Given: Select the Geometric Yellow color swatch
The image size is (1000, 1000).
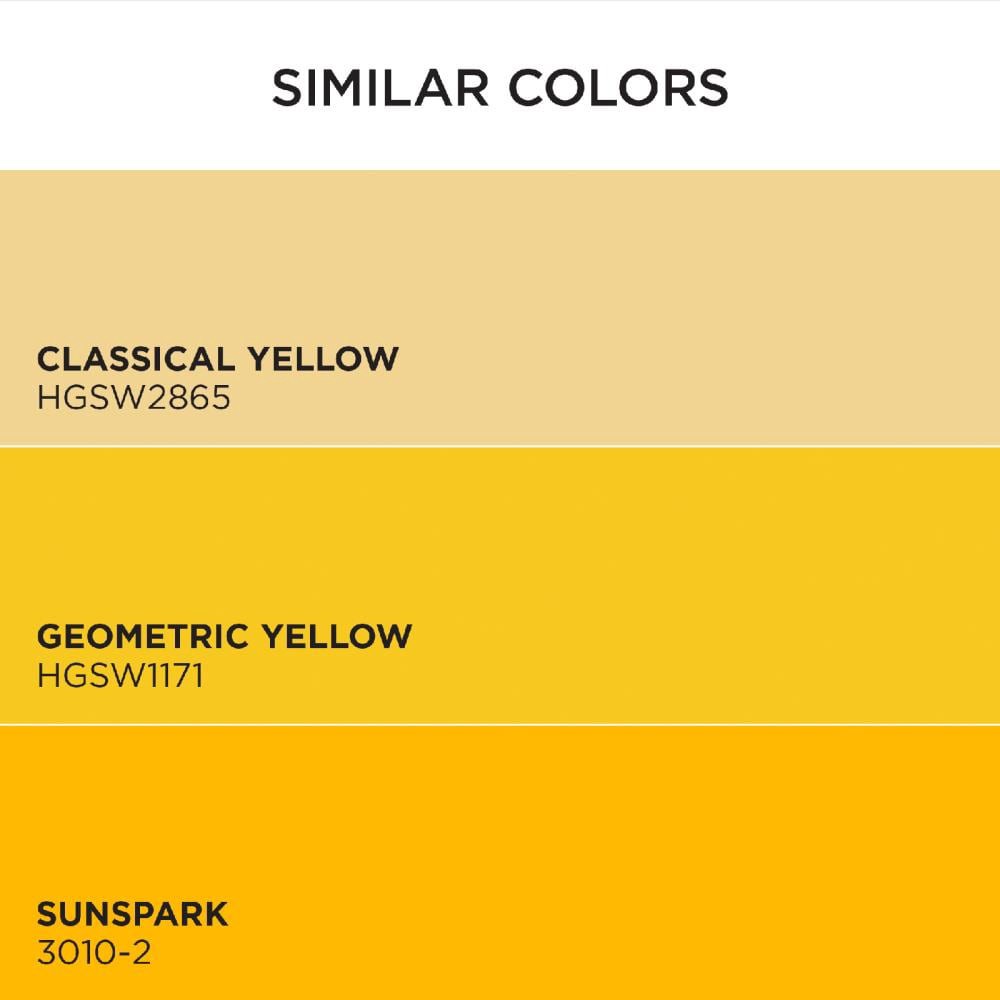Looking at the screenshot, I should pyautogui.click(x=500, y=585).
